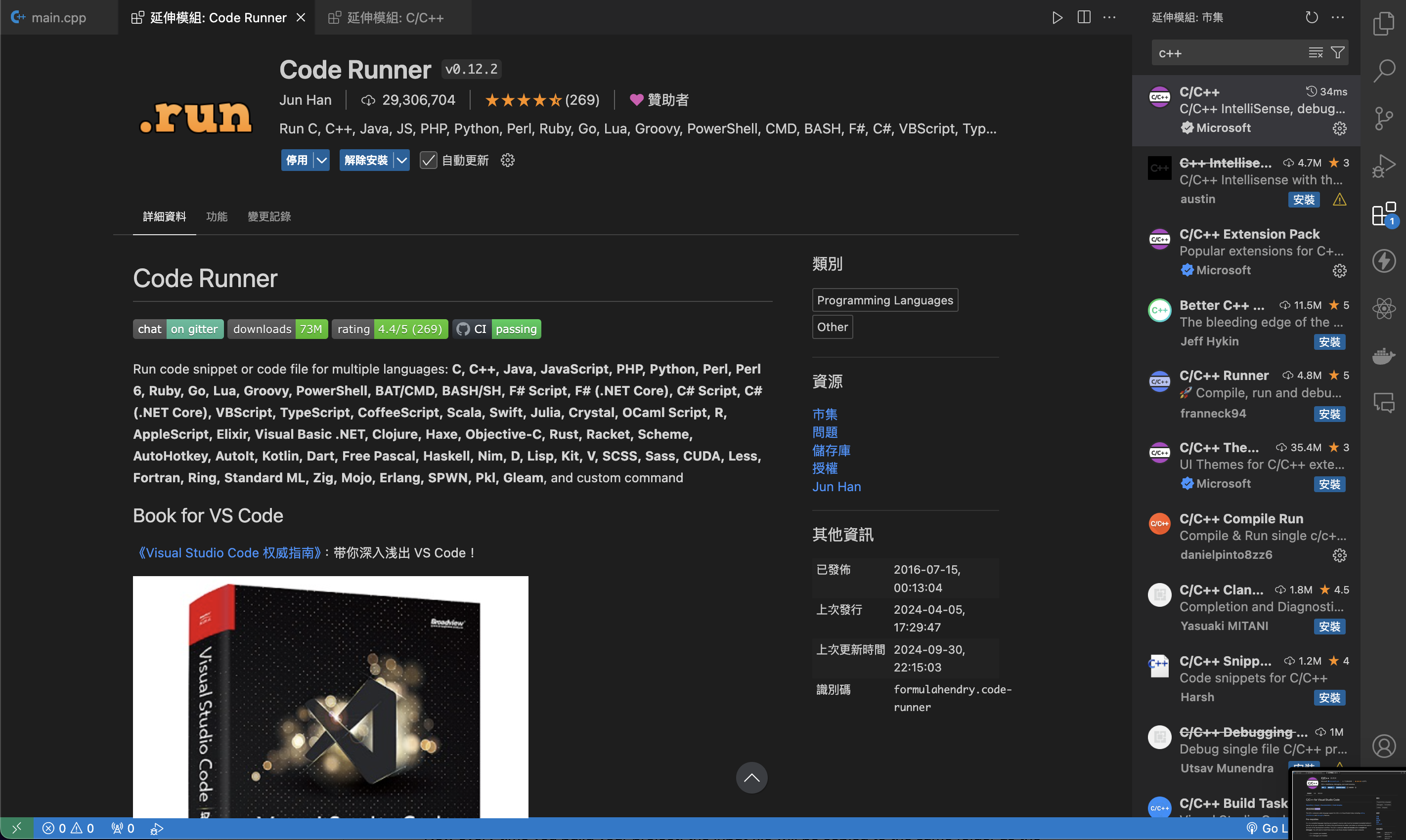This screenshot has width=1406, height=840.
Task: Open the chat comments activity bar icon
Action: click(x=1383, y=403)
